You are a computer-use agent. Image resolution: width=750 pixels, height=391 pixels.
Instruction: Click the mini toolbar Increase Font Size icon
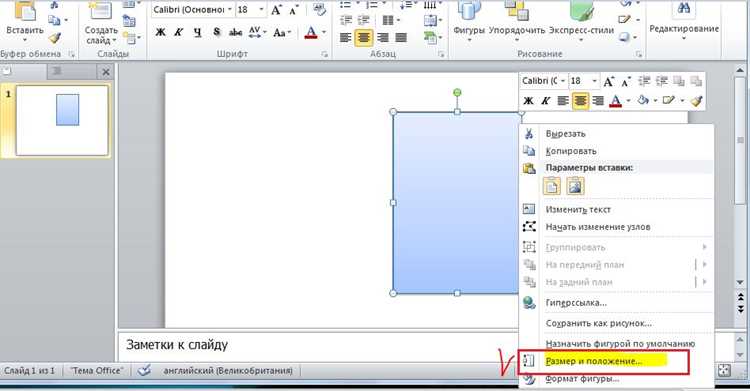tap(608, 82)
